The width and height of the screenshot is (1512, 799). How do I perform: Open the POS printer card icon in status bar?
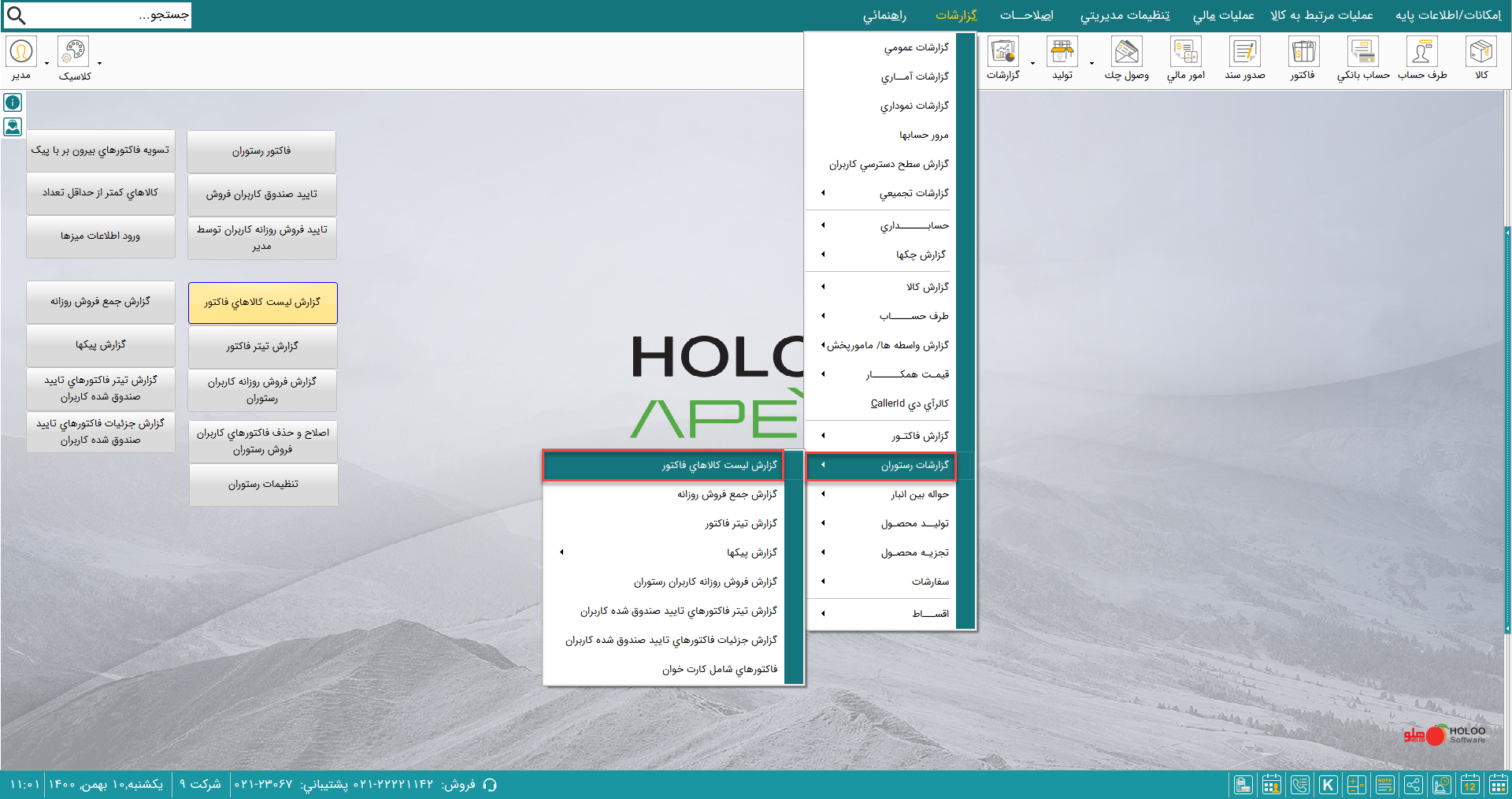click(1243, 785)
